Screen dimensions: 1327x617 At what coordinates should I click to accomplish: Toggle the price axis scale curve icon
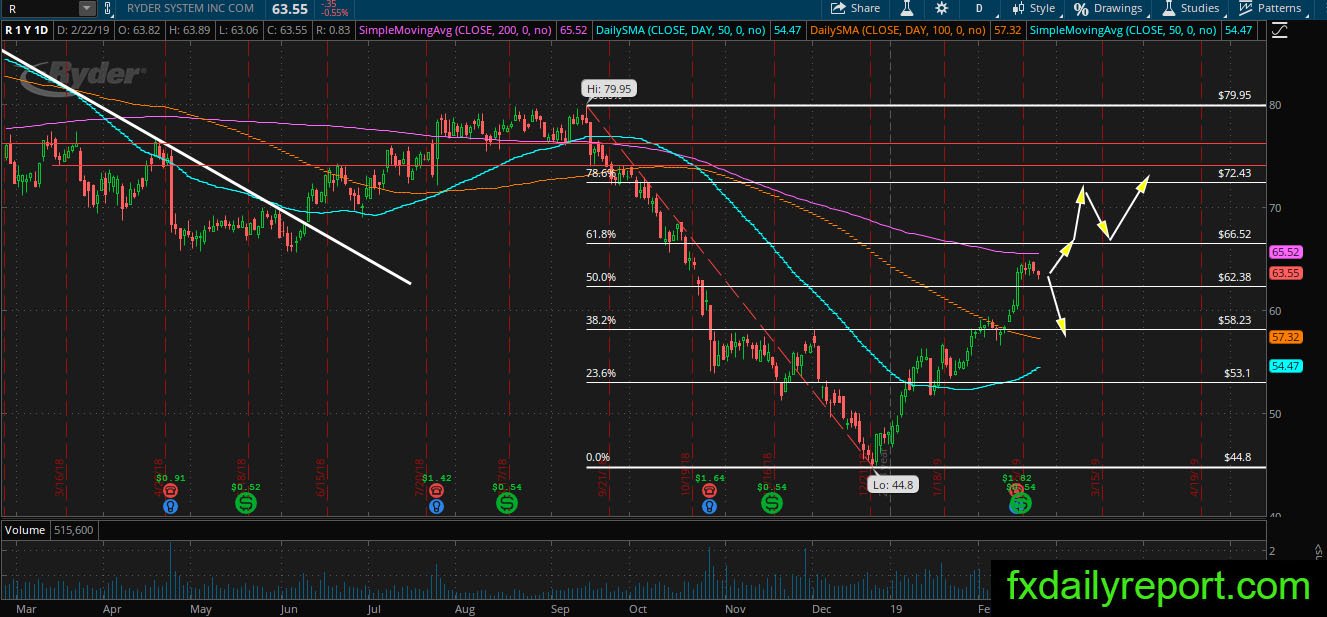tap(1279, 30)
